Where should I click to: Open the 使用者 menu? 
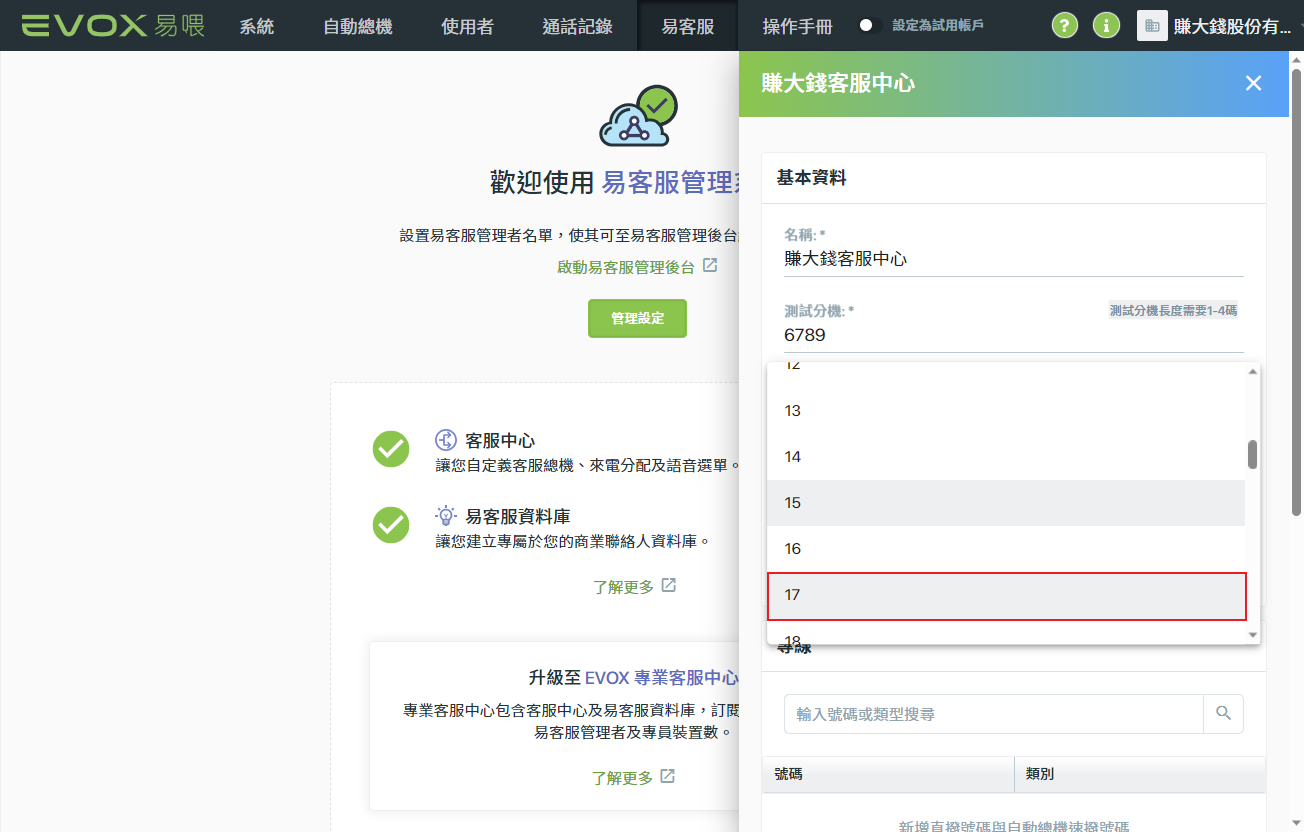tap(467, 26)
